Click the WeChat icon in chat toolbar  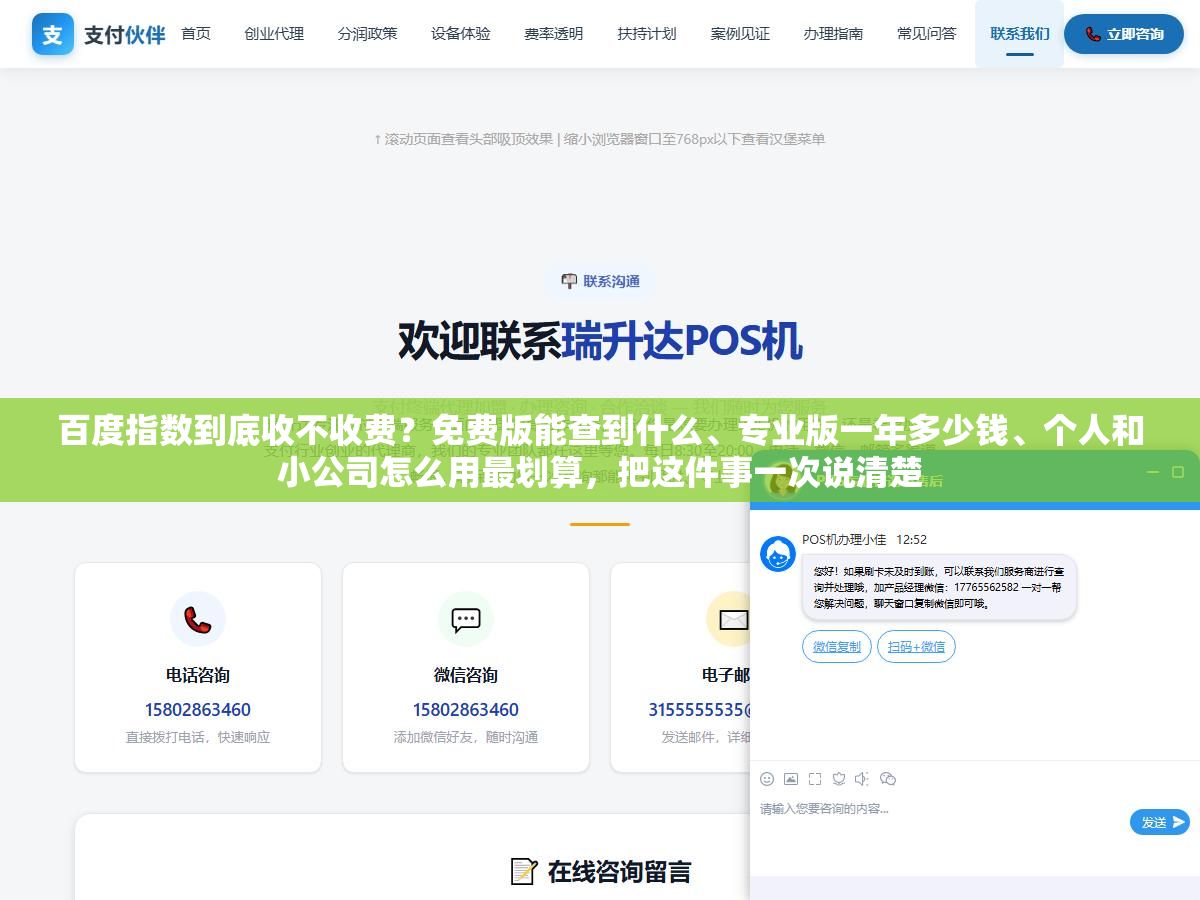888,779
